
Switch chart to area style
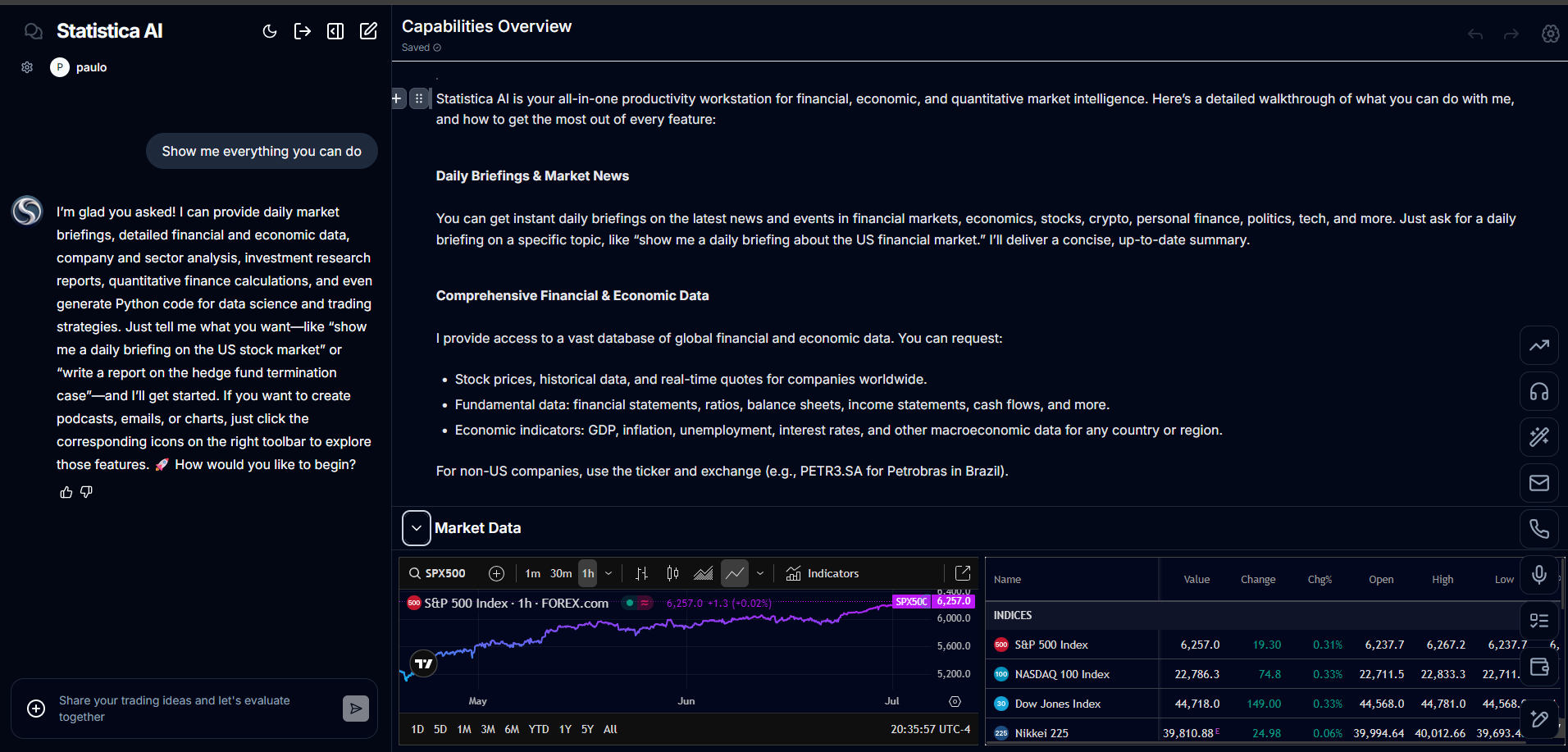tap(704, 573)
